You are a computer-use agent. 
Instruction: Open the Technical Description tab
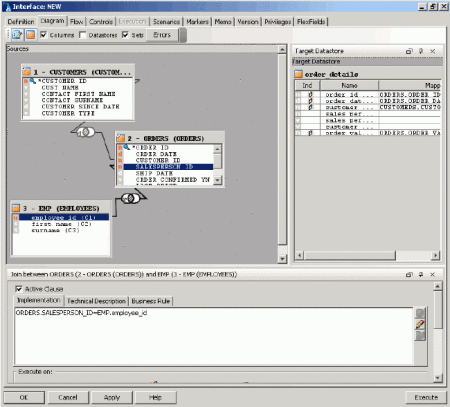tap(96, 301)
